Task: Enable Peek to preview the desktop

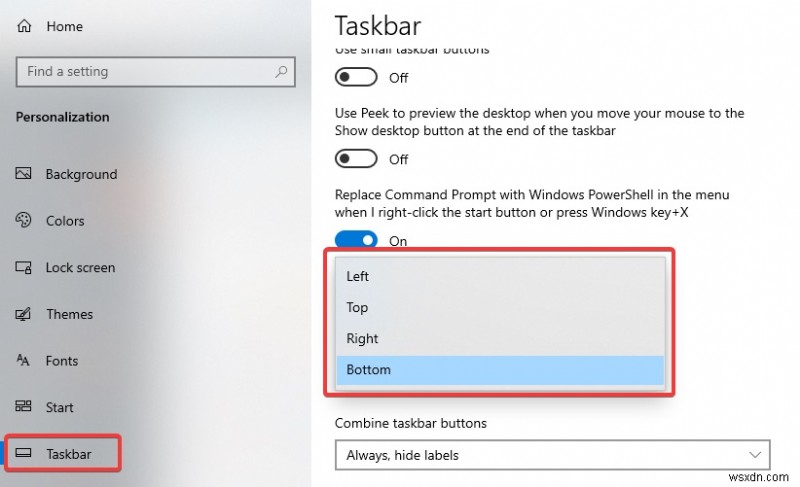Action: coord(357,159)
